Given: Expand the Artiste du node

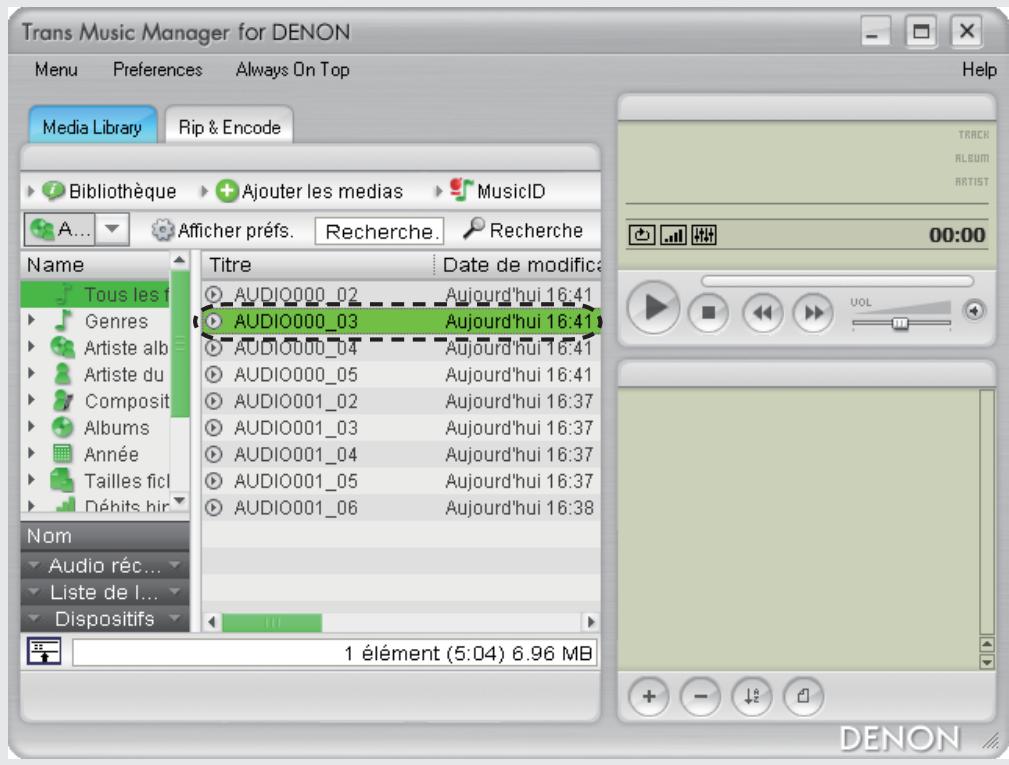Looking at the screenshot, I should (32, 373).
